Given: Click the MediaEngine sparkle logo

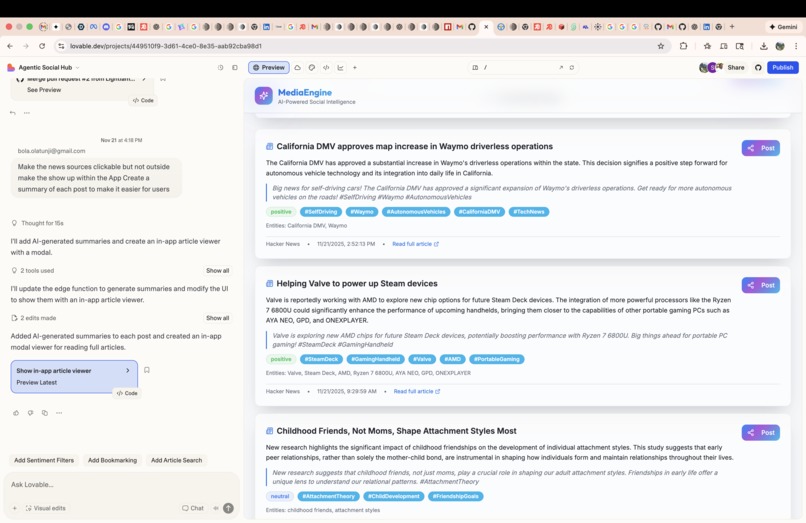Looking at the screenshot, I should [264, 96].
